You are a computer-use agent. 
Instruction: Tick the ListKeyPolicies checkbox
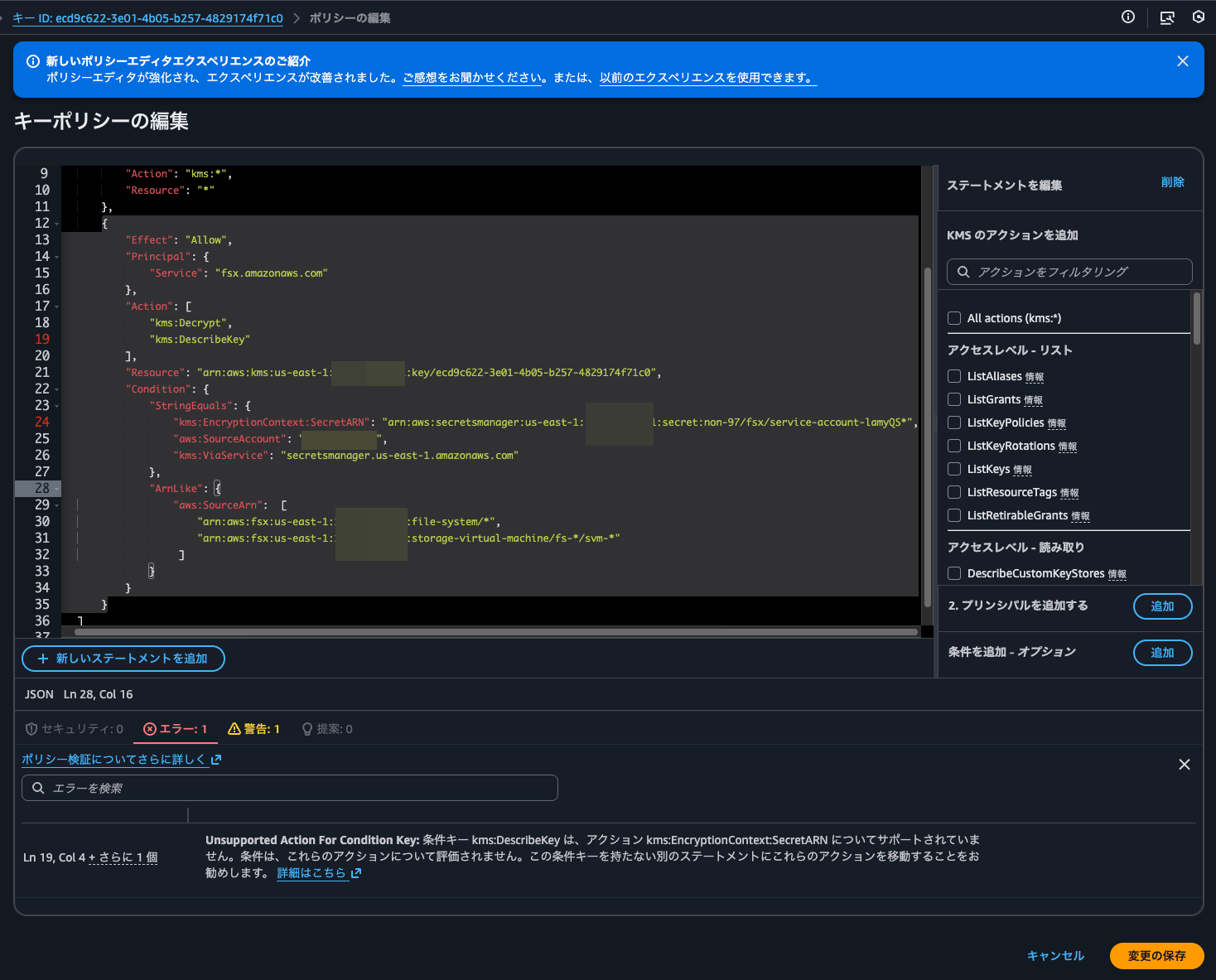click(x=954, y=422)
